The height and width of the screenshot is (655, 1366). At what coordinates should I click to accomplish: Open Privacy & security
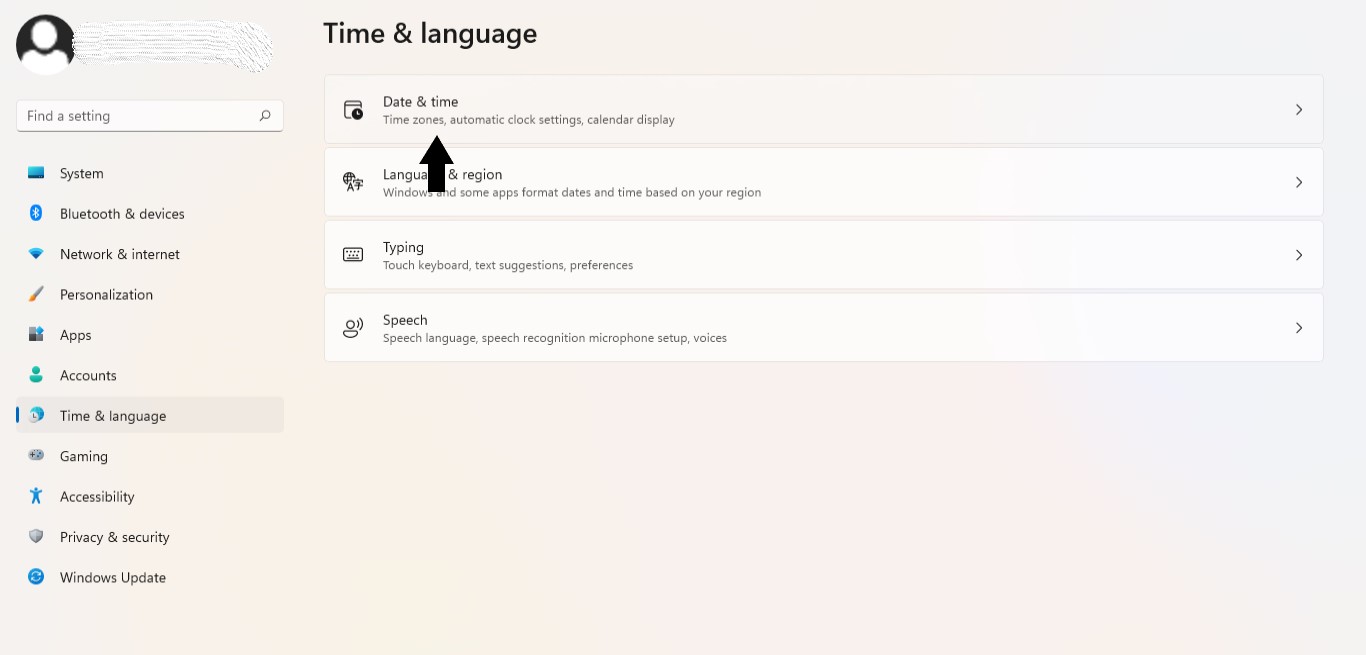point(150,537)
